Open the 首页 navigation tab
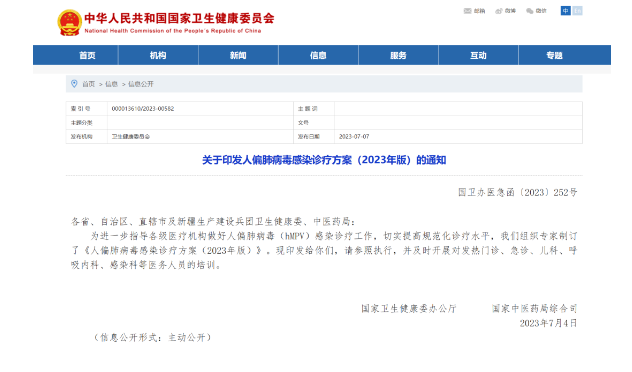 click(87, 55)
